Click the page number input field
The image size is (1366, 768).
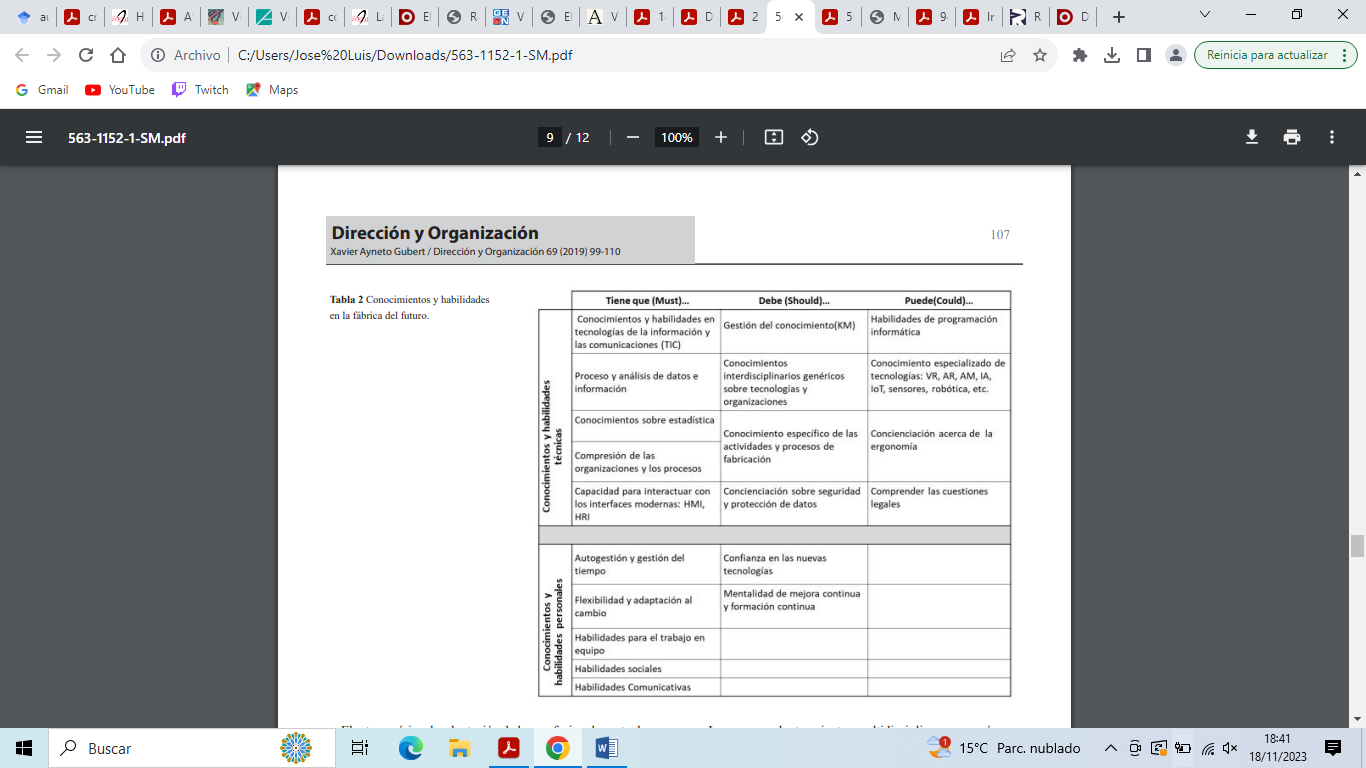click(549, 138)
